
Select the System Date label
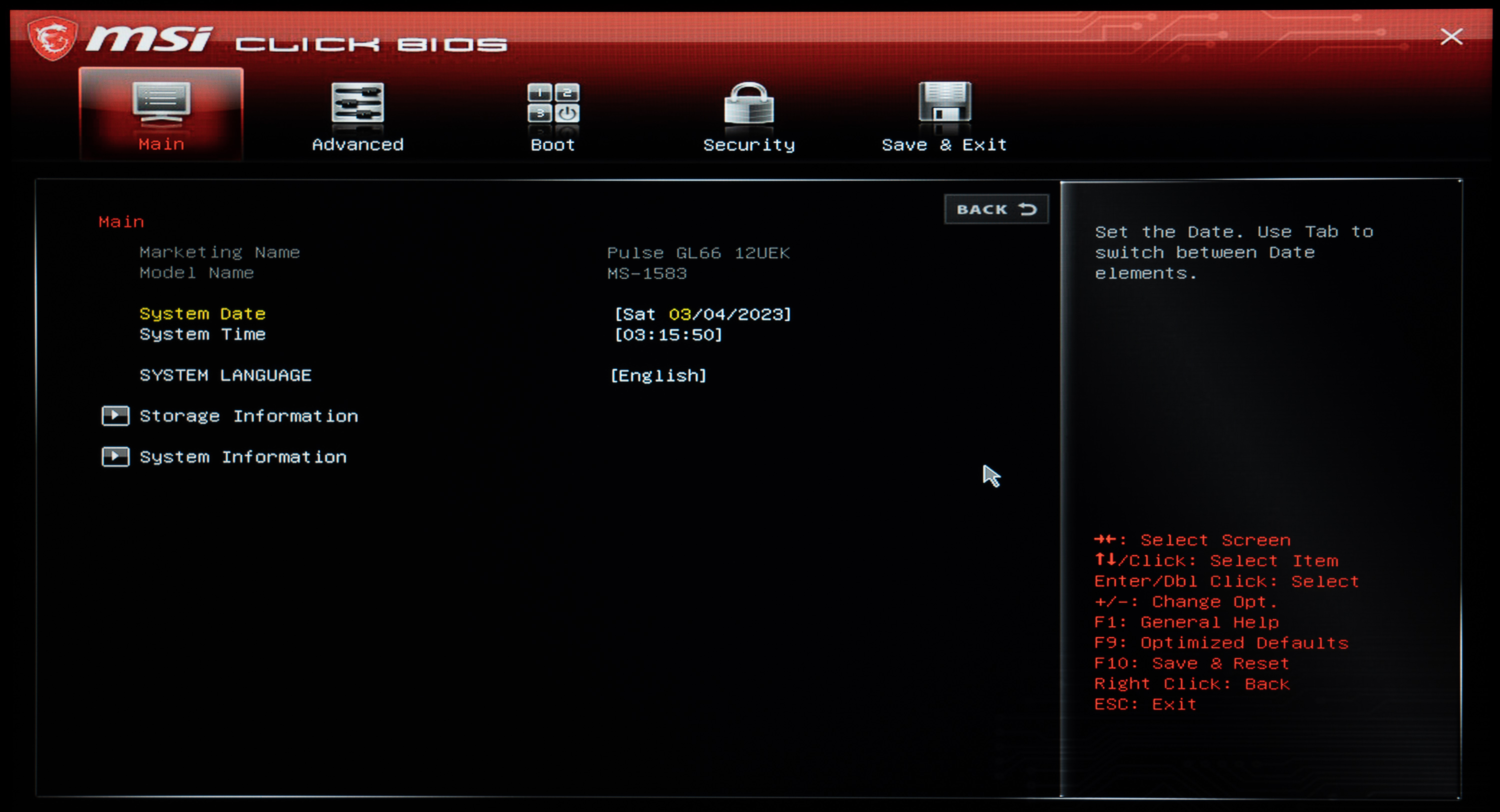pos(202,313)
